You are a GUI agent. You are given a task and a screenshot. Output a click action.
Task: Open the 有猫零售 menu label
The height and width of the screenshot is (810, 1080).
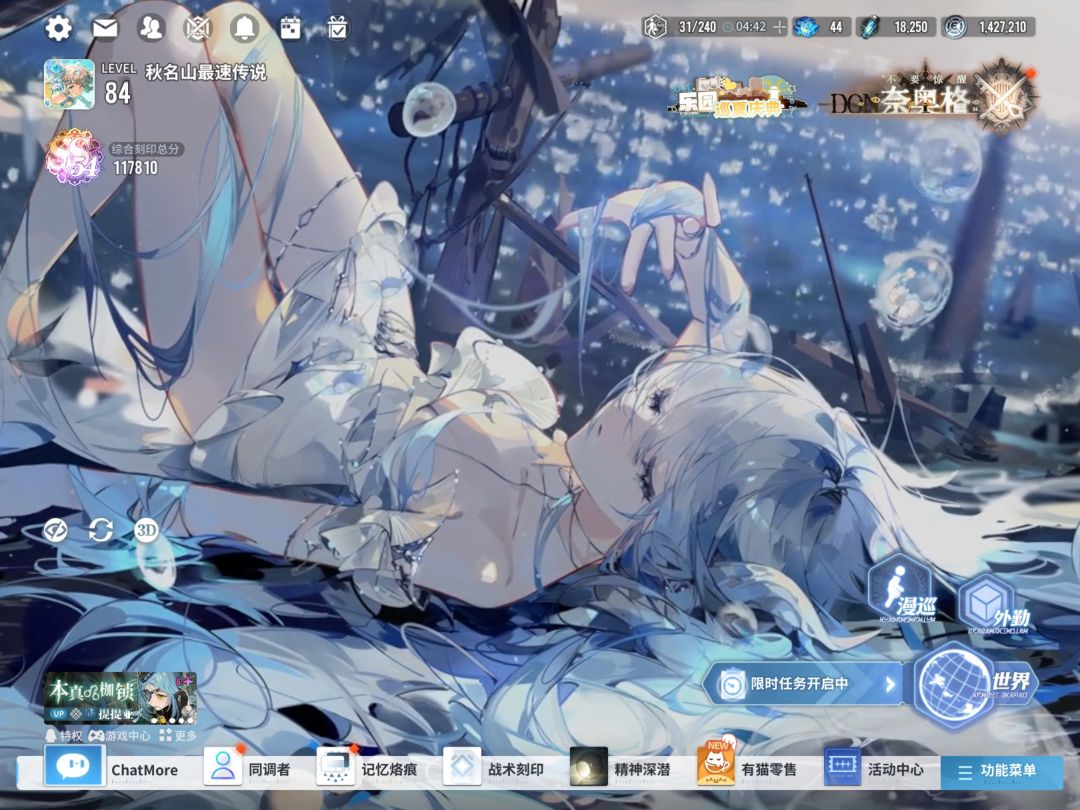click(769, 769)
